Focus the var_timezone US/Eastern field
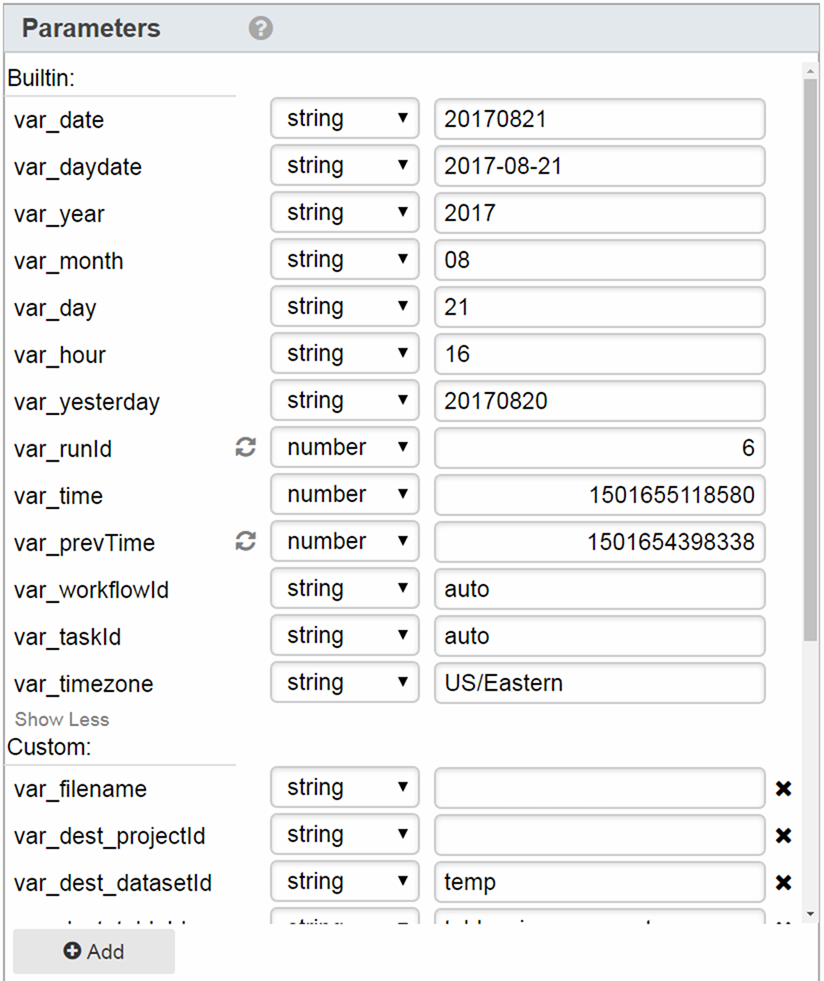The image size is (824, 981). tap(599, 683)
